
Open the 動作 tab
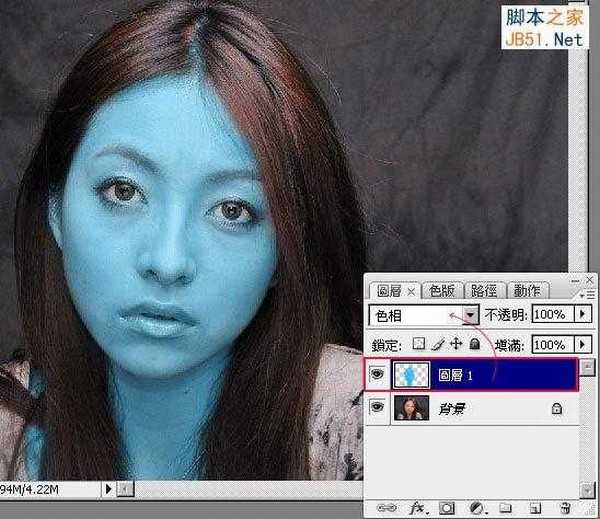click(526, 291)
